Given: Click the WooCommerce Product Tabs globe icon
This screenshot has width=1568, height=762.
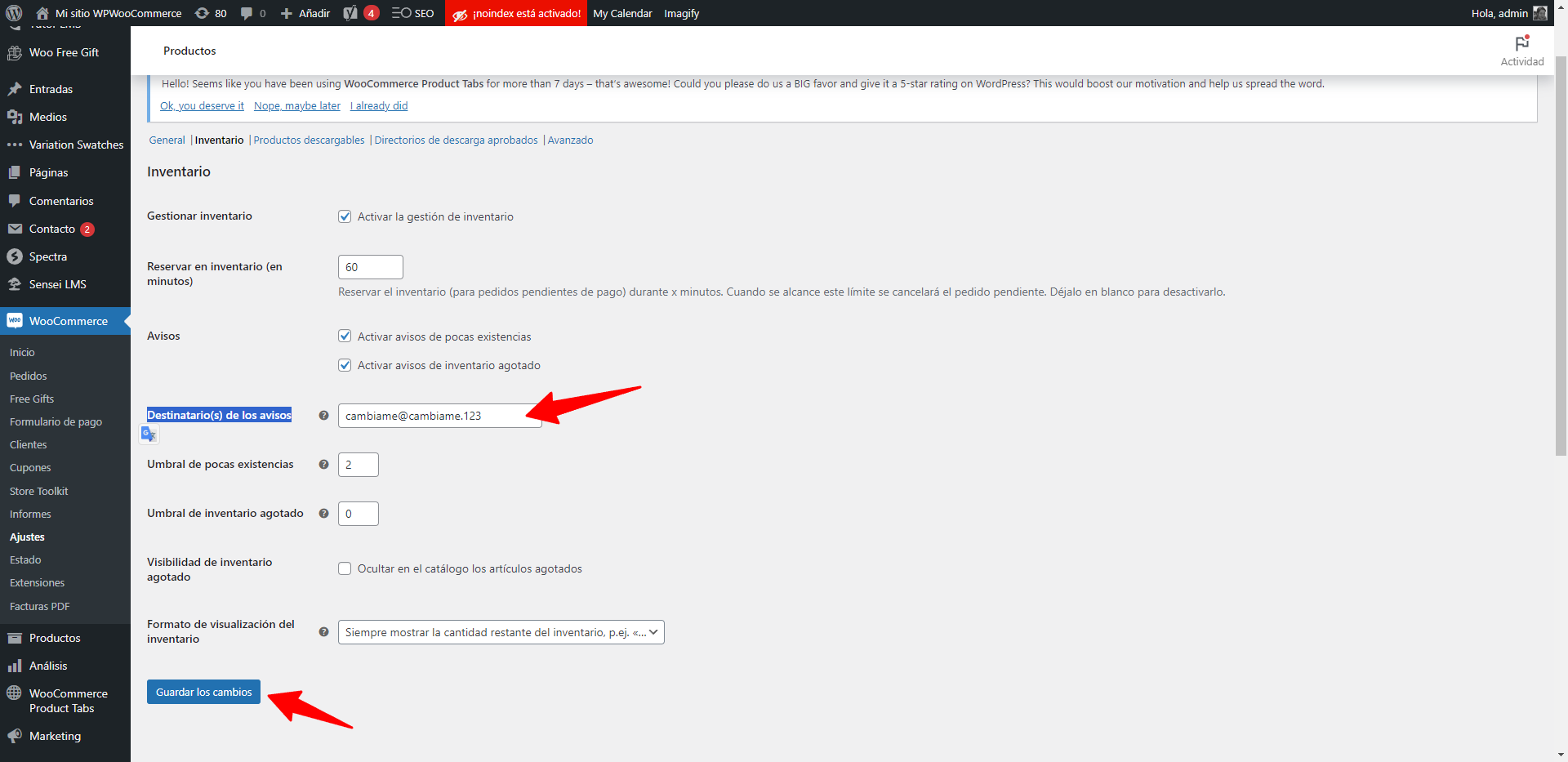Looking at the screenshot, I should click(15, 693).
